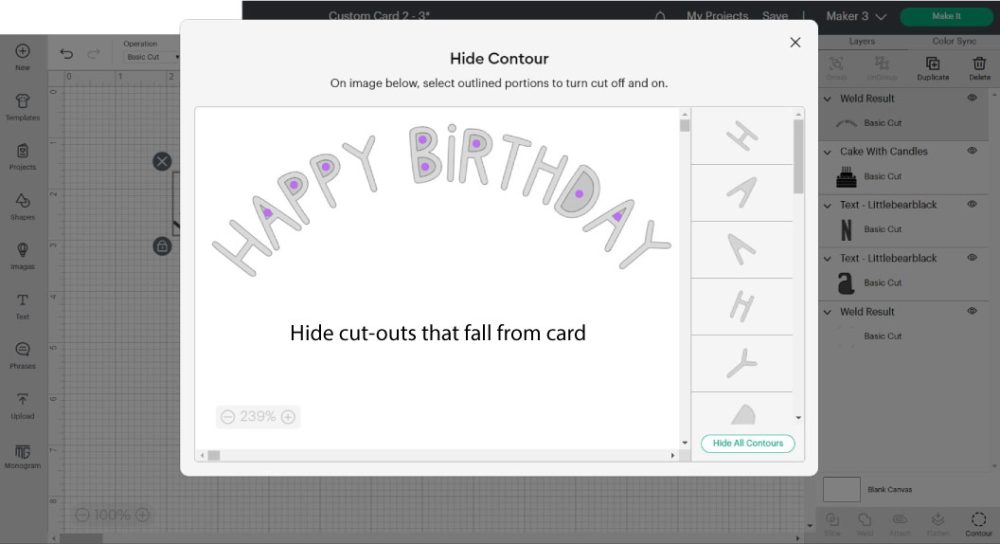Select the Text tool
1000x544 pixels.
22,306
